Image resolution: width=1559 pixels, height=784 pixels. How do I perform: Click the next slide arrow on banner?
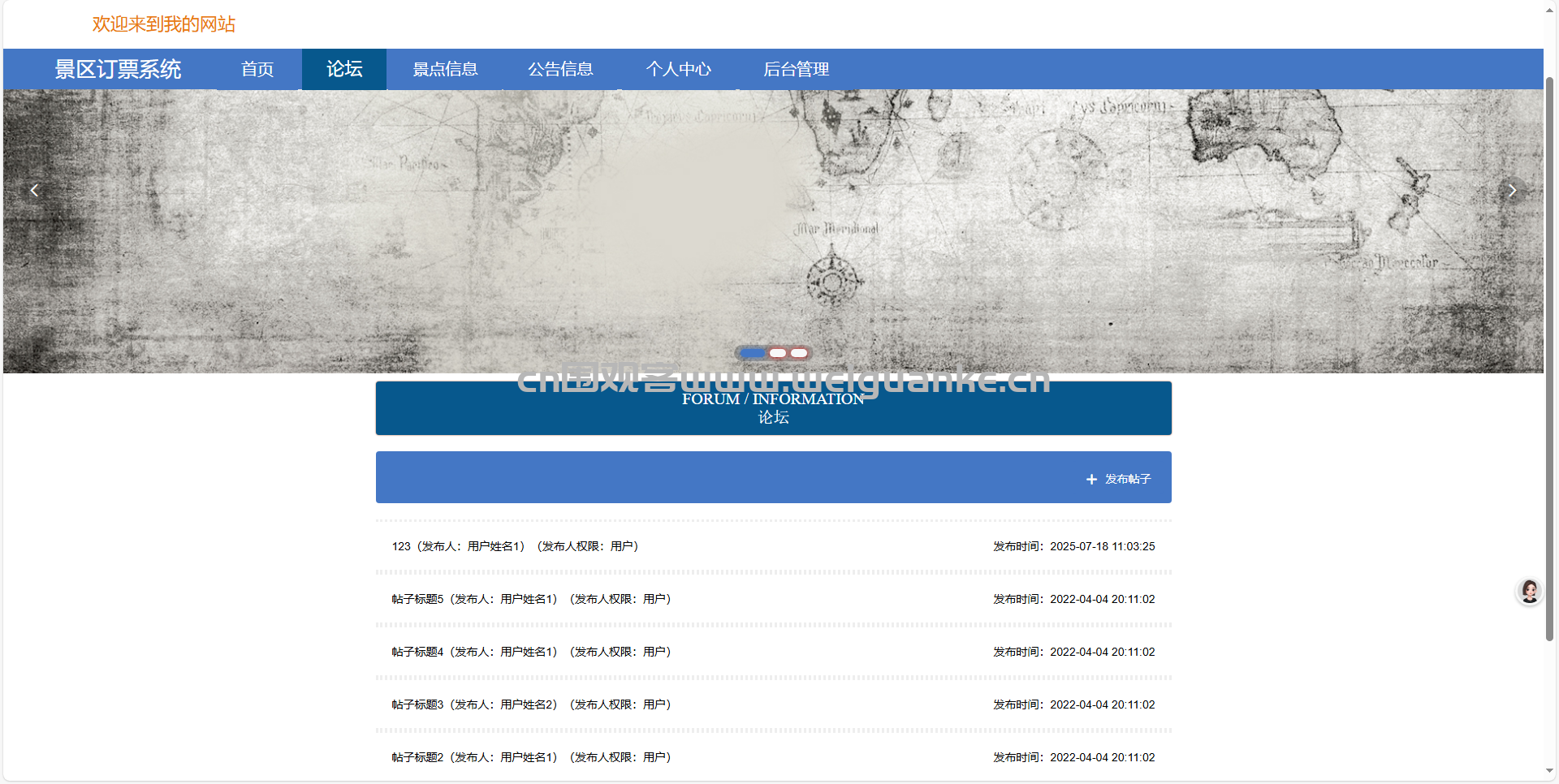point(1512,190)
